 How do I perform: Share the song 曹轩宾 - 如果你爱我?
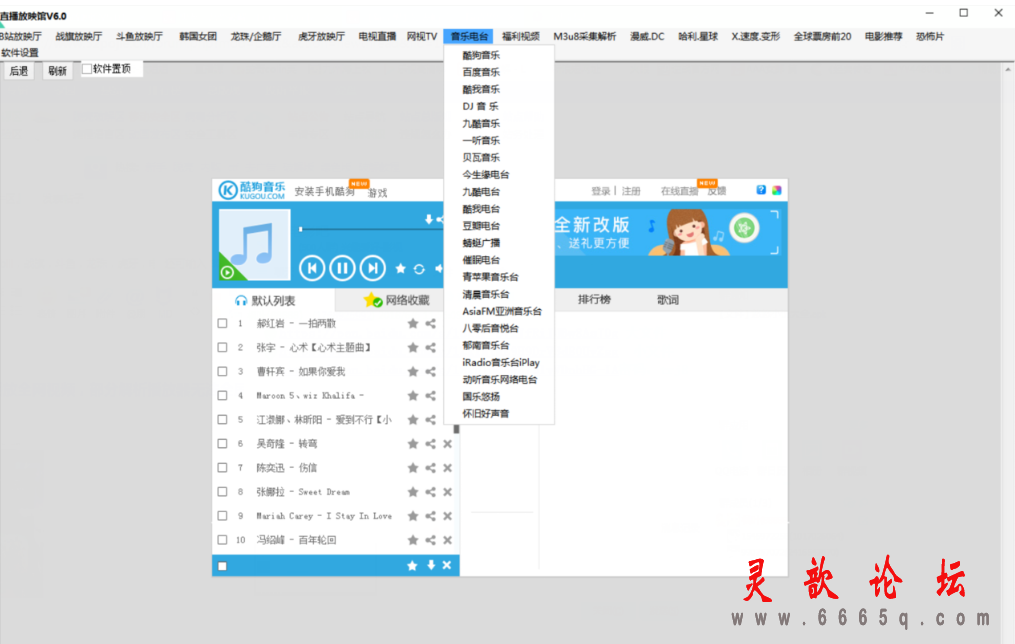(x=430, y=372)
